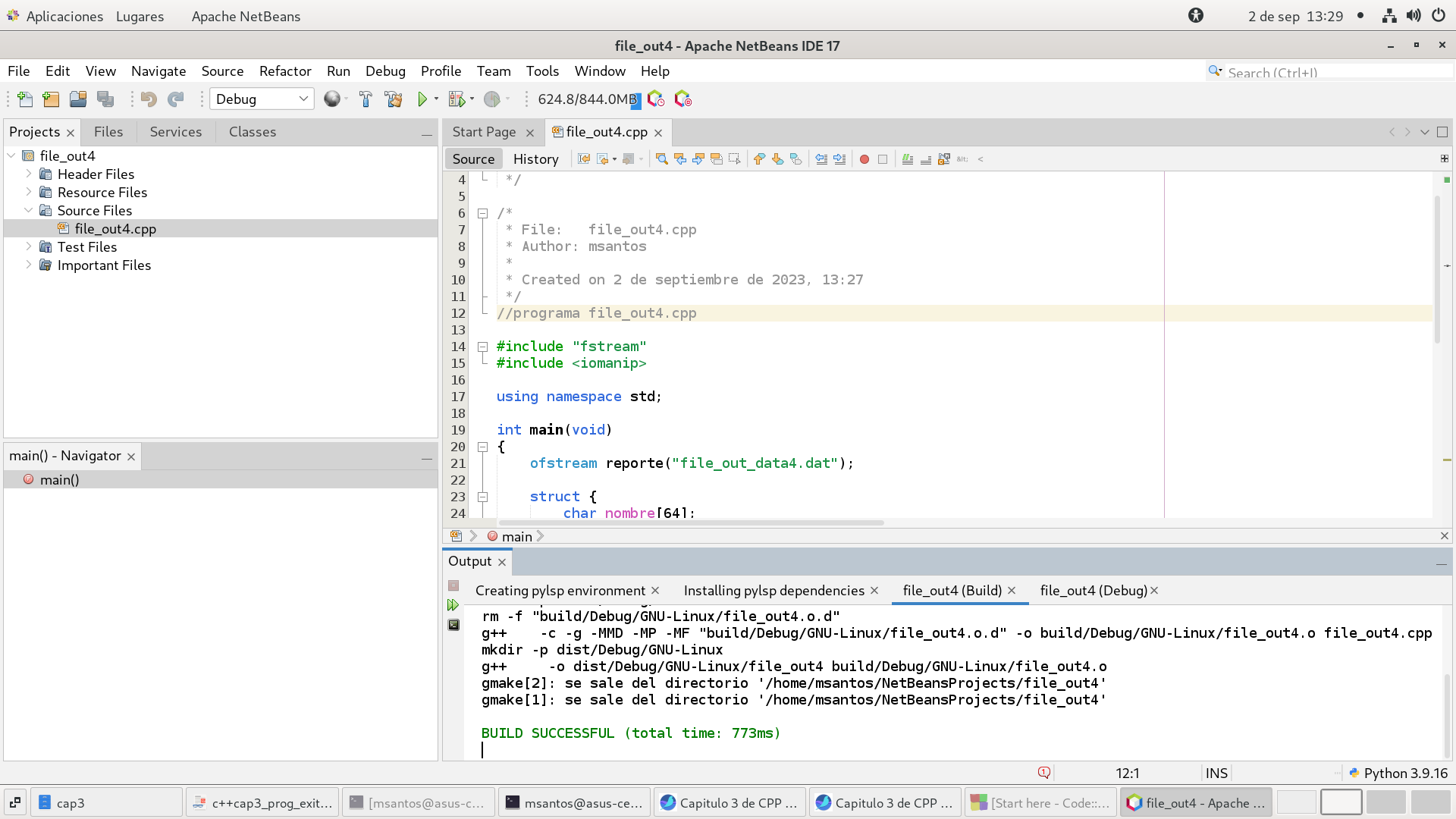Screen dimensions: 1456x819
Task: Run the project with green play button
Action: pos(422,99)
